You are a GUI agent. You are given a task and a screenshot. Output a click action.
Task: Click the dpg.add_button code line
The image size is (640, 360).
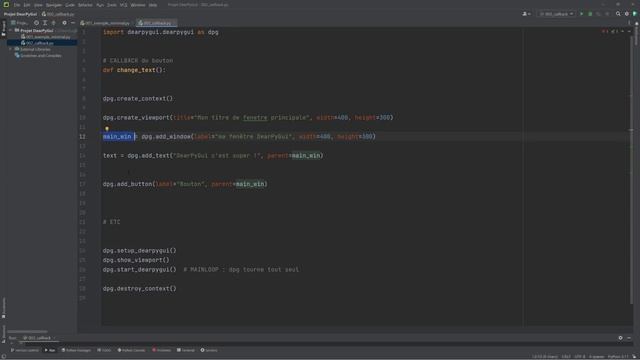tap(185, 184)
